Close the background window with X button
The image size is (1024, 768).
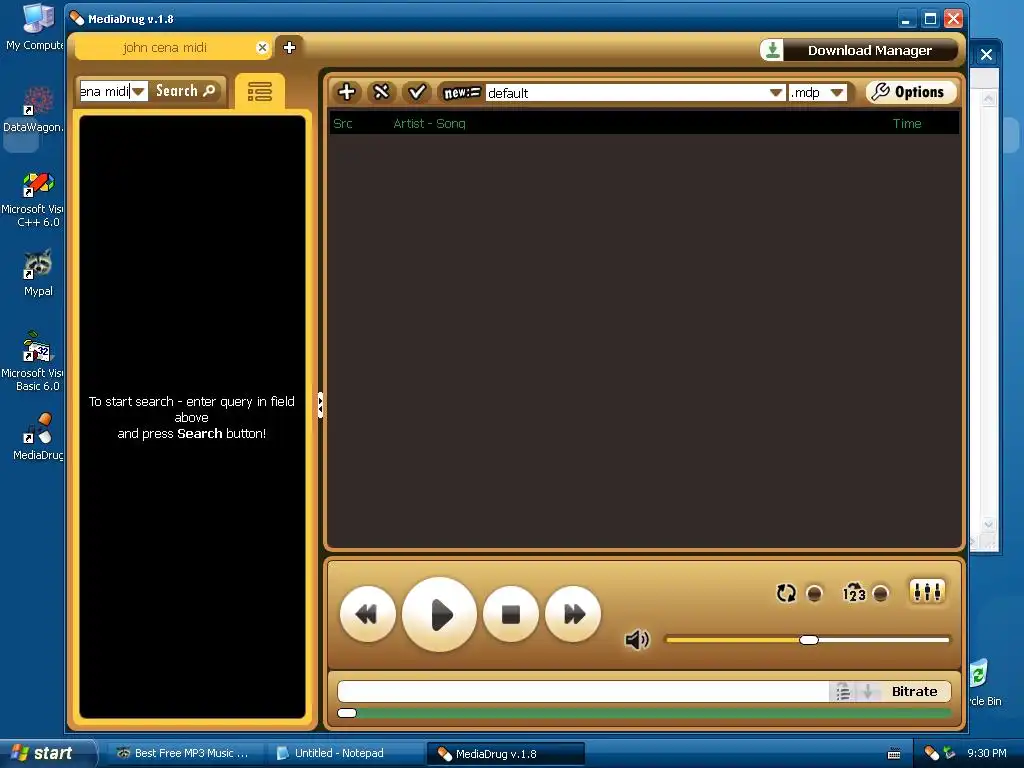[x=986, y=55]
